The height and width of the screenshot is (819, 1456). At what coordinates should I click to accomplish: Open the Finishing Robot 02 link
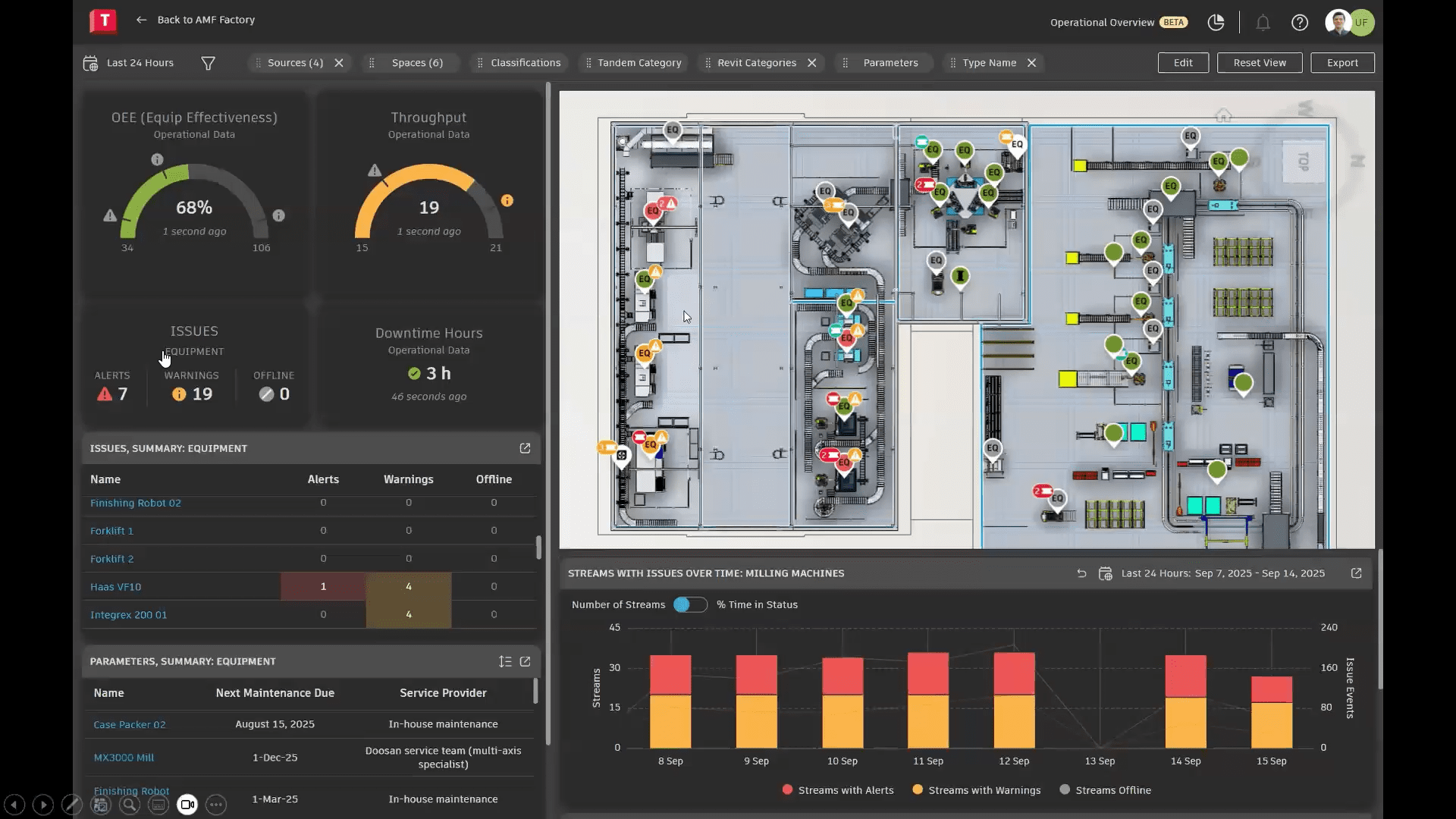(135, 503)
